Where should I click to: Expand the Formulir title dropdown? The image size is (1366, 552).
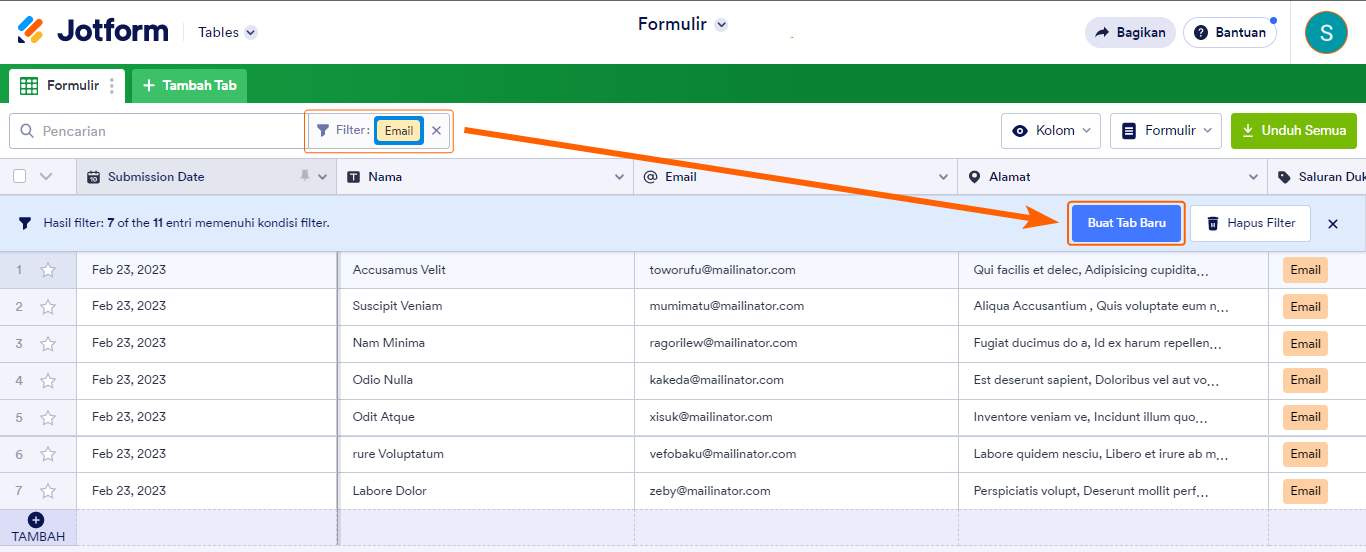[x=721, y=25]
